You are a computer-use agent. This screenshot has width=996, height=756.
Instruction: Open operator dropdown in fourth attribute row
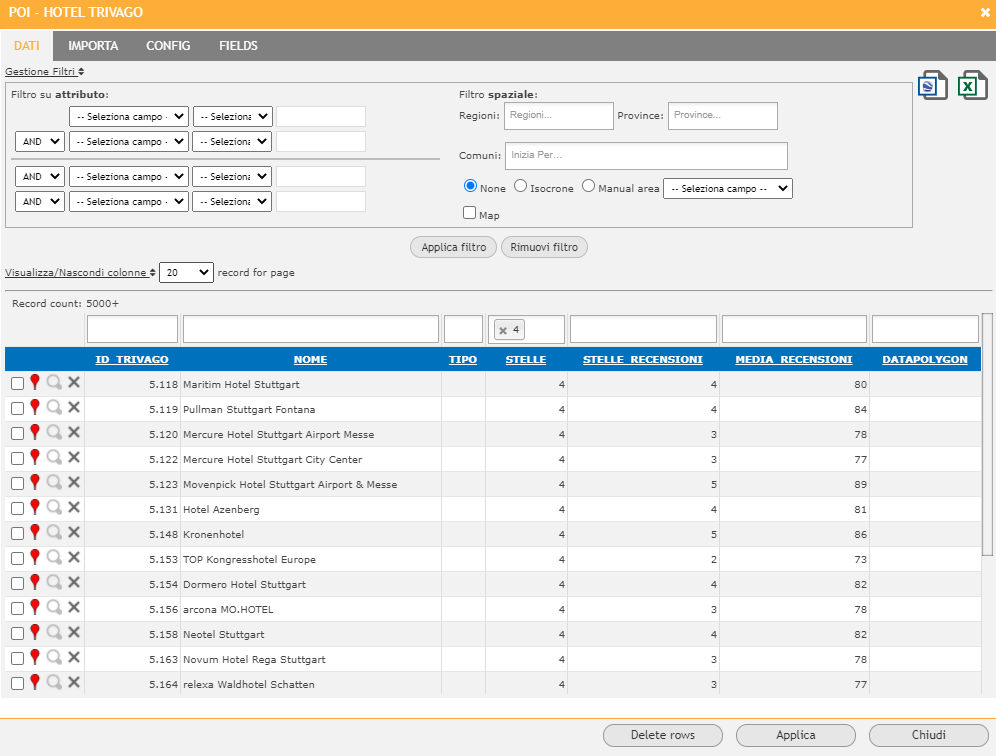coord(232,201)
